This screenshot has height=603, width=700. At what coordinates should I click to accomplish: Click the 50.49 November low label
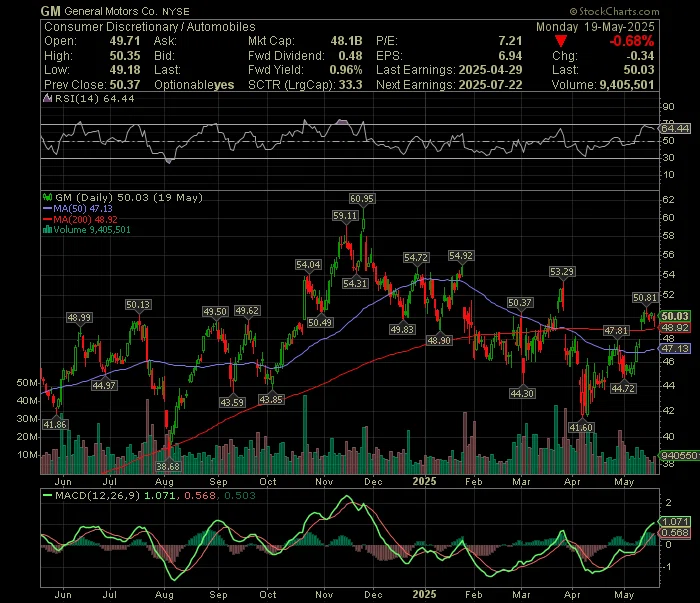tap(320, 322)
